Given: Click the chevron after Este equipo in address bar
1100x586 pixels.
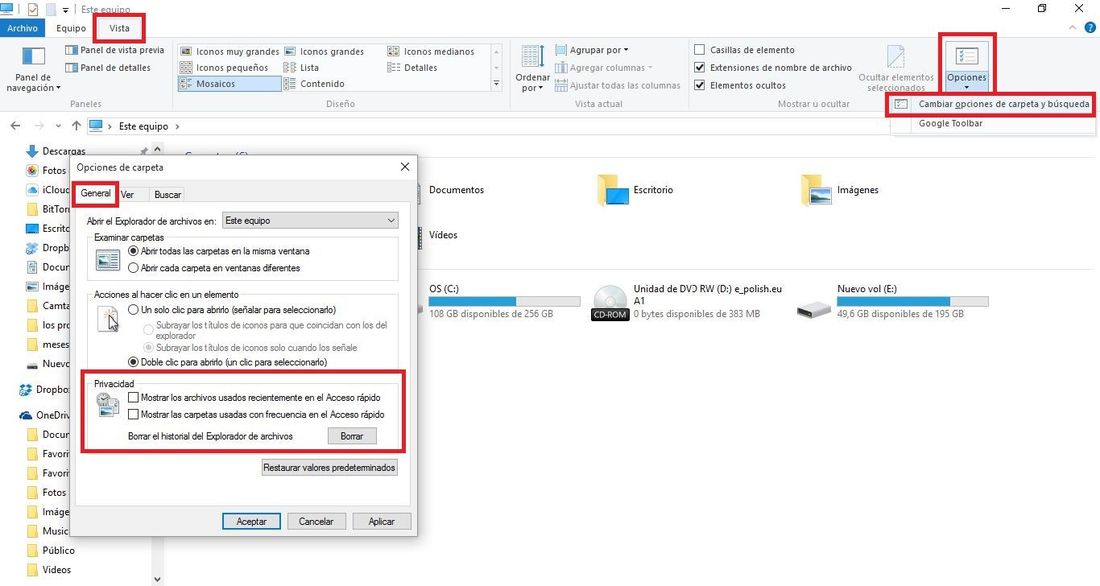Looking at the screenshot, I should tap(177, 126).
